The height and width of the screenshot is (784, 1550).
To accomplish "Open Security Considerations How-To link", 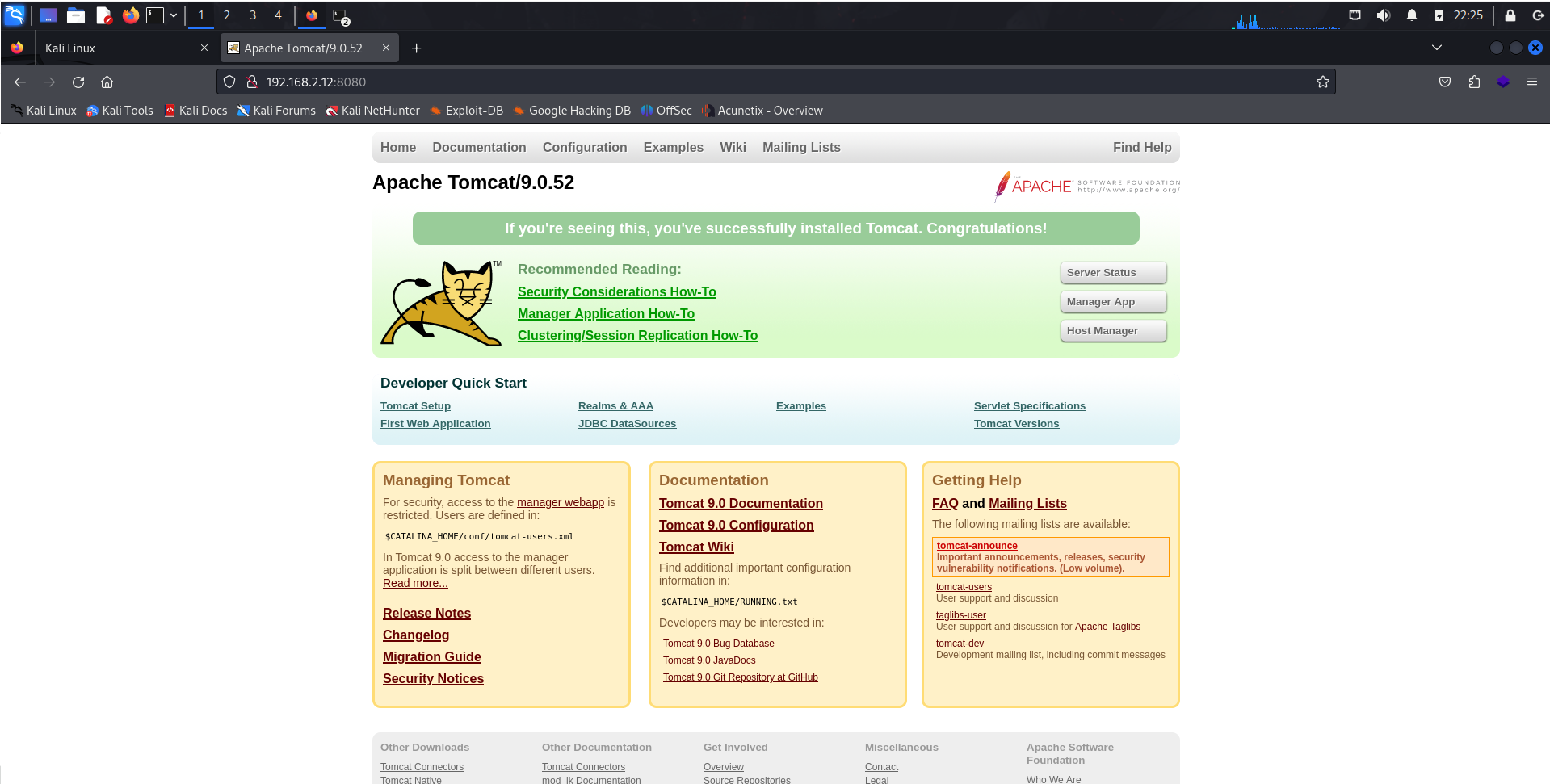I will tap(617, 291).
